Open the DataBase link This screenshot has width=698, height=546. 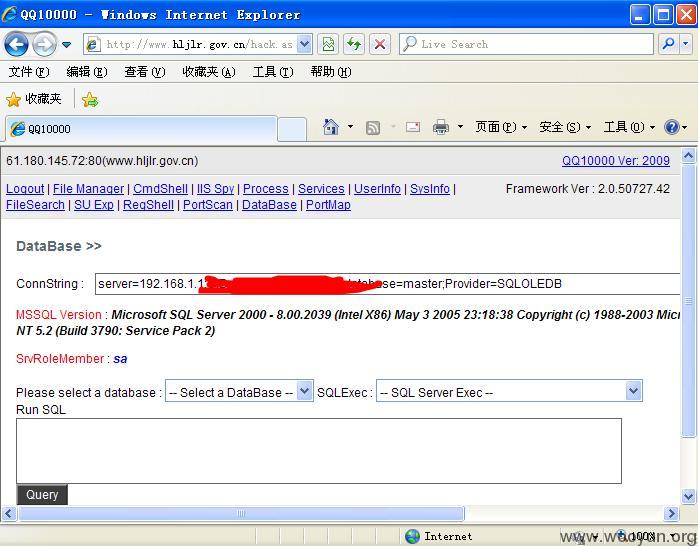tap(269, 205)
